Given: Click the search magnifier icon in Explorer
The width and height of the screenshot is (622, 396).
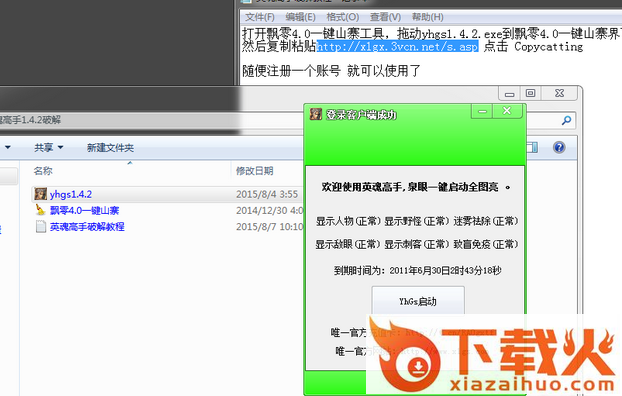Looking at the screenshot, I should point(566,120).
